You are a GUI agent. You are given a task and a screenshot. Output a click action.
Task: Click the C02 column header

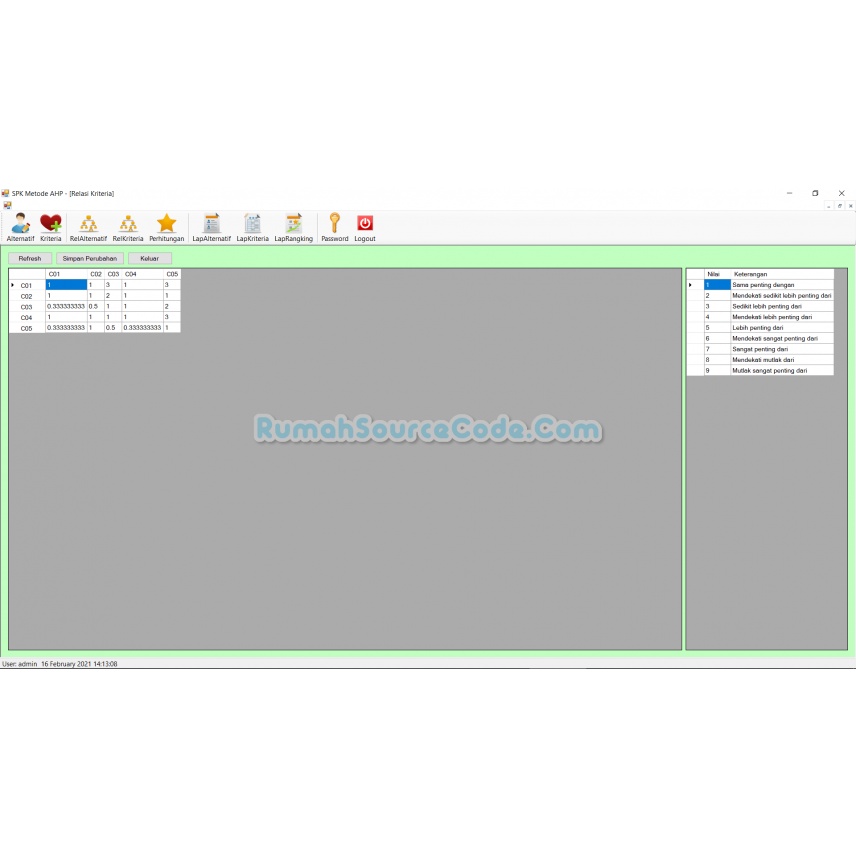pyautogui.click(x=96, y=274)
